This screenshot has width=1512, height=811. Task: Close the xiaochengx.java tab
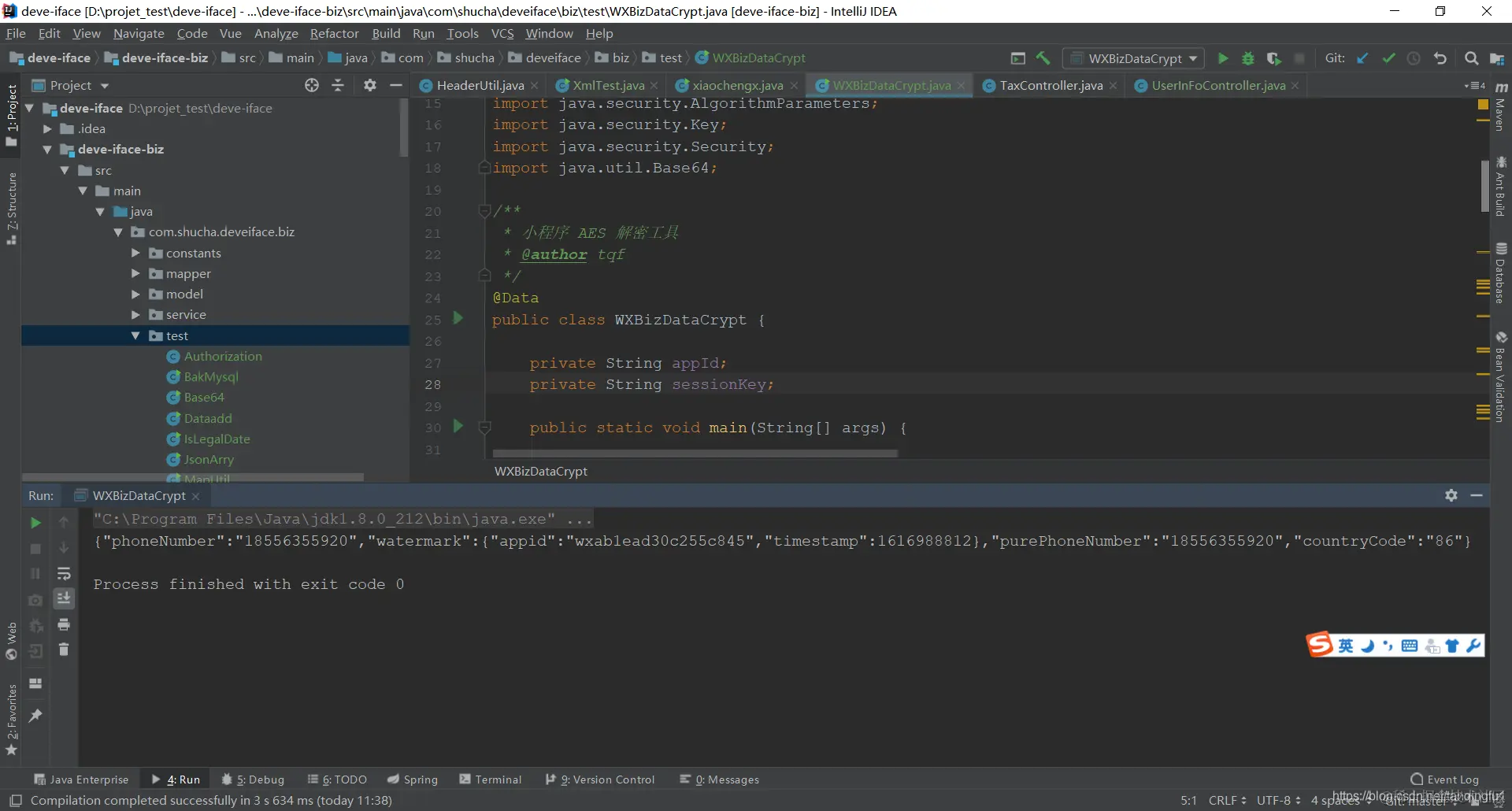point(794,86)
